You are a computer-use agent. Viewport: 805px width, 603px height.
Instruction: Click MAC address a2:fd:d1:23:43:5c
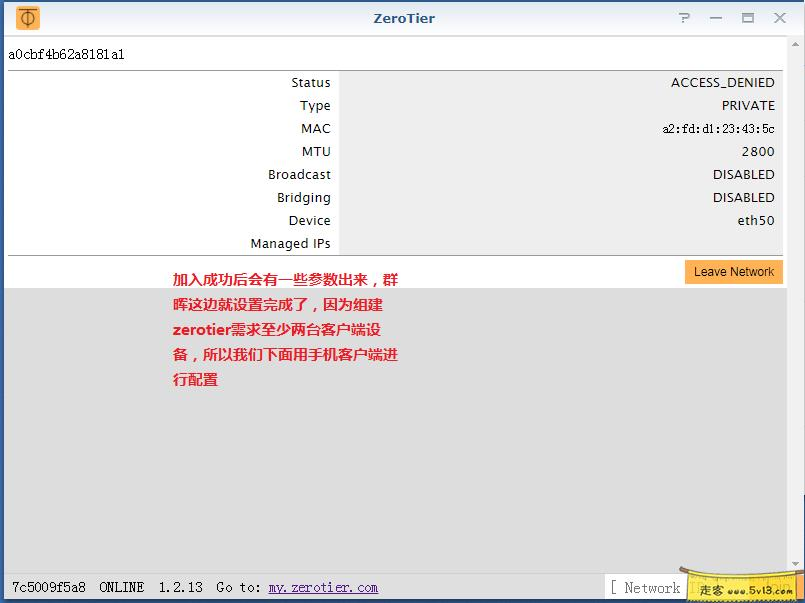pos(718,129)
